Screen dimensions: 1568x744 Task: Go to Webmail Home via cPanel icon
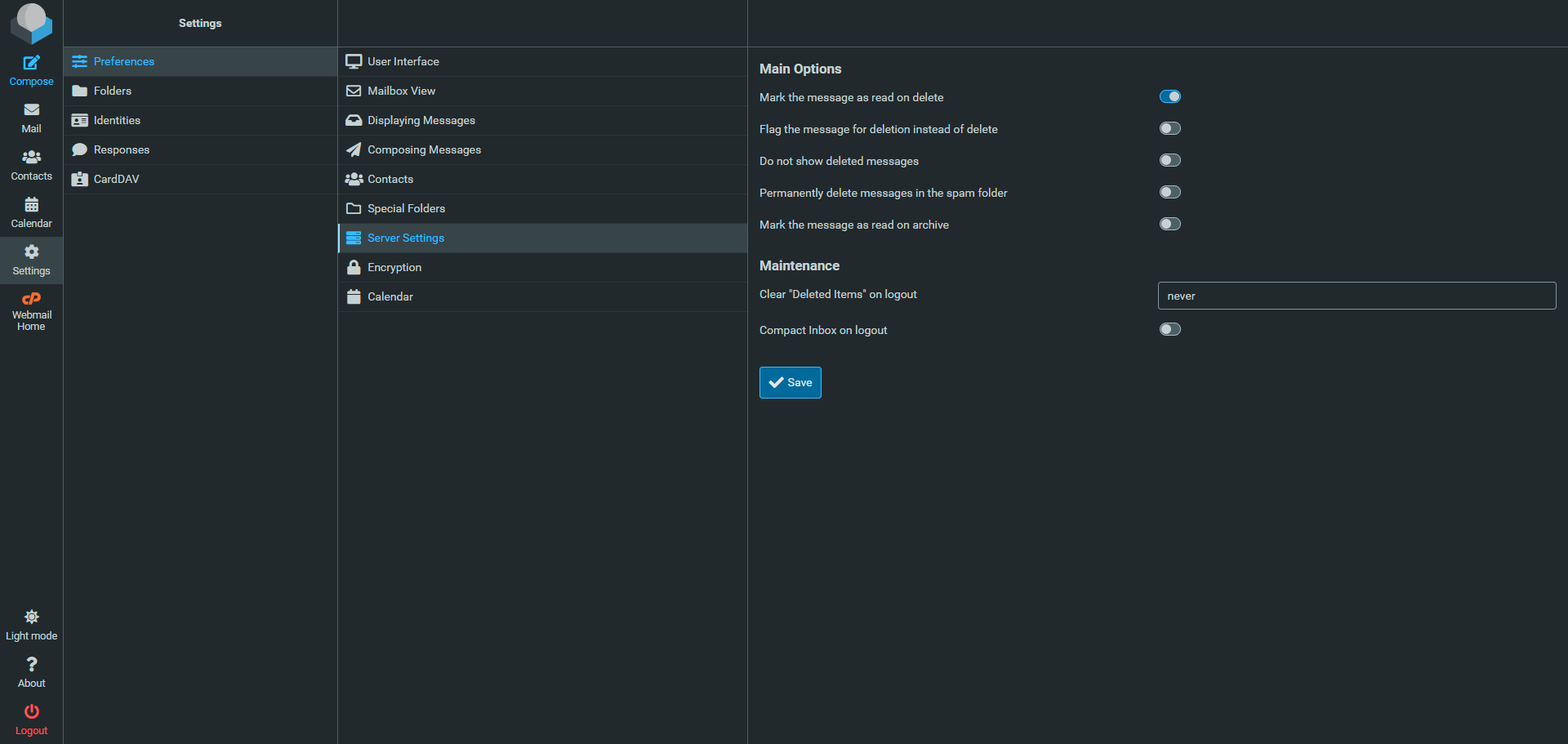[31, 300]
